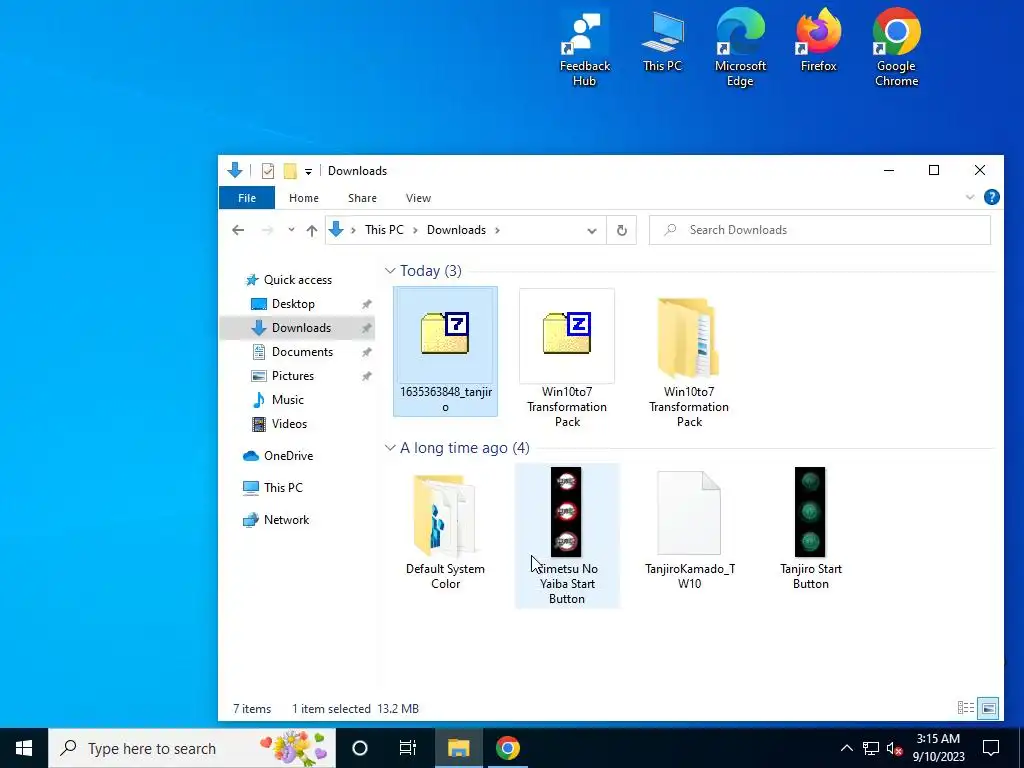
Task: Switch to the Share ribbon tab
Action: (362, 198)
